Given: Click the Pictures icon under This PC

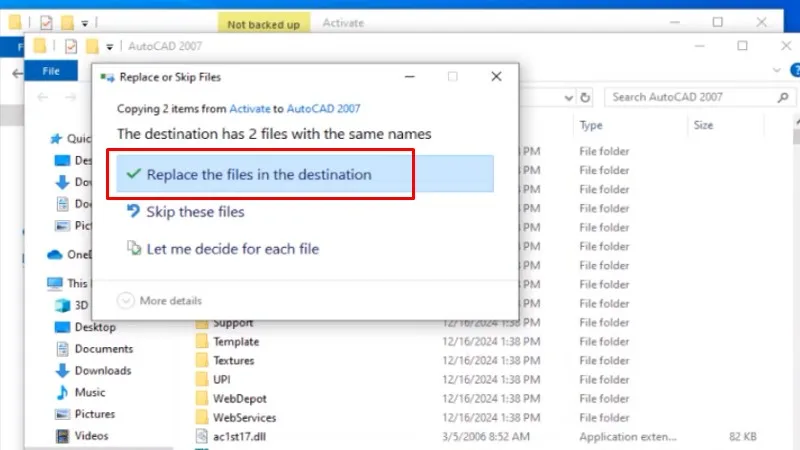Looking at the screenshot, I should (x=61, y=414).
